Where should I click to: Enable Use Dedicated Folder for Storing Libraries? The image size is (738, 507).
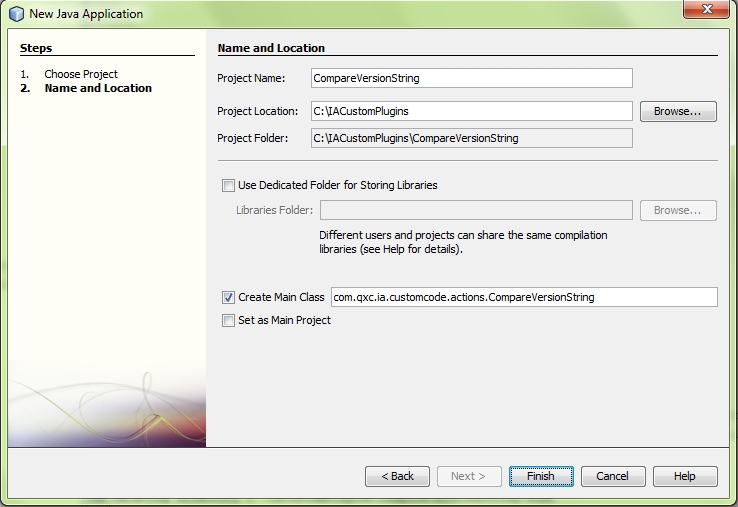pyautogui.click(x=228, y=185)
